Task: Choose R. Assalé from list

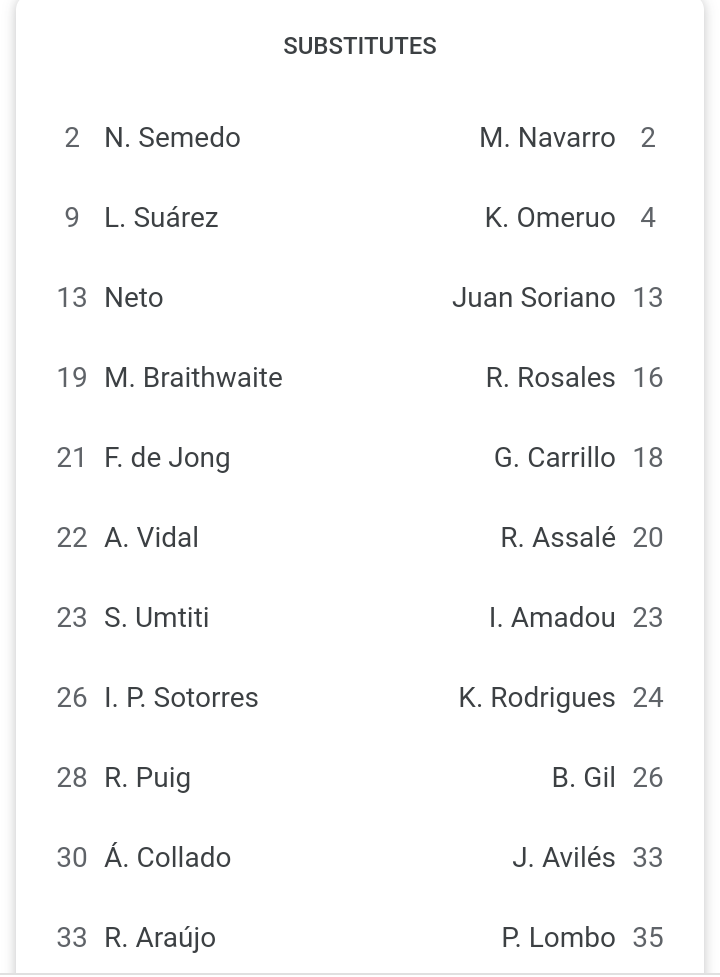Action: tap(558, 537)
